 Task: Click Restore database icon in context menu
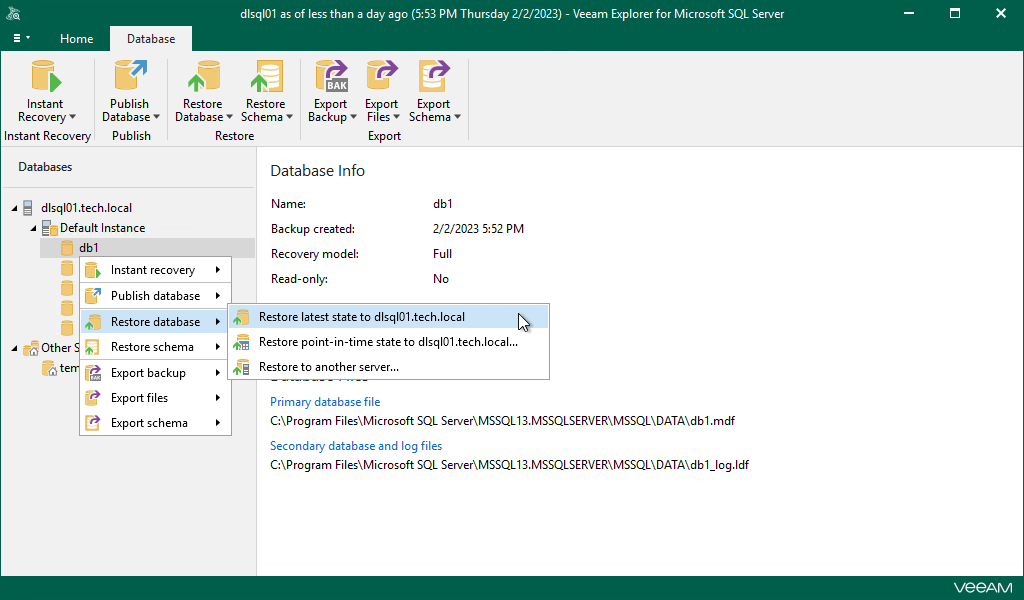[x=93, y=322]
